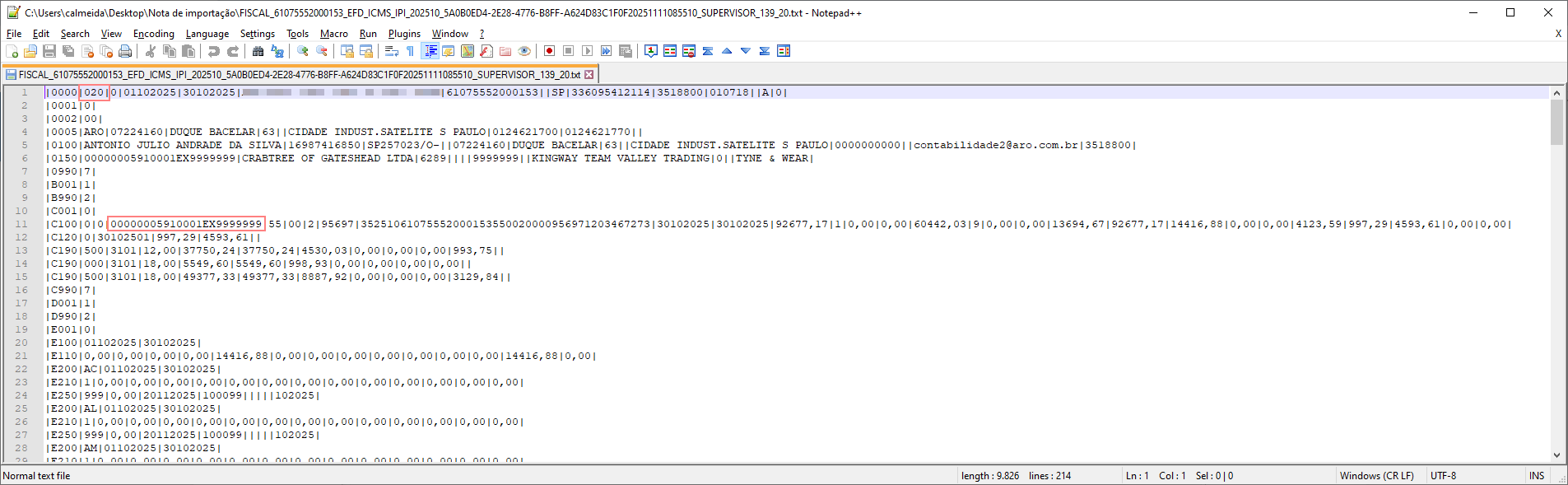Toggle word wrap in the toolbar
This screenshot has height=485, width=1568.
pyautogui.click(x=391, y=51)
